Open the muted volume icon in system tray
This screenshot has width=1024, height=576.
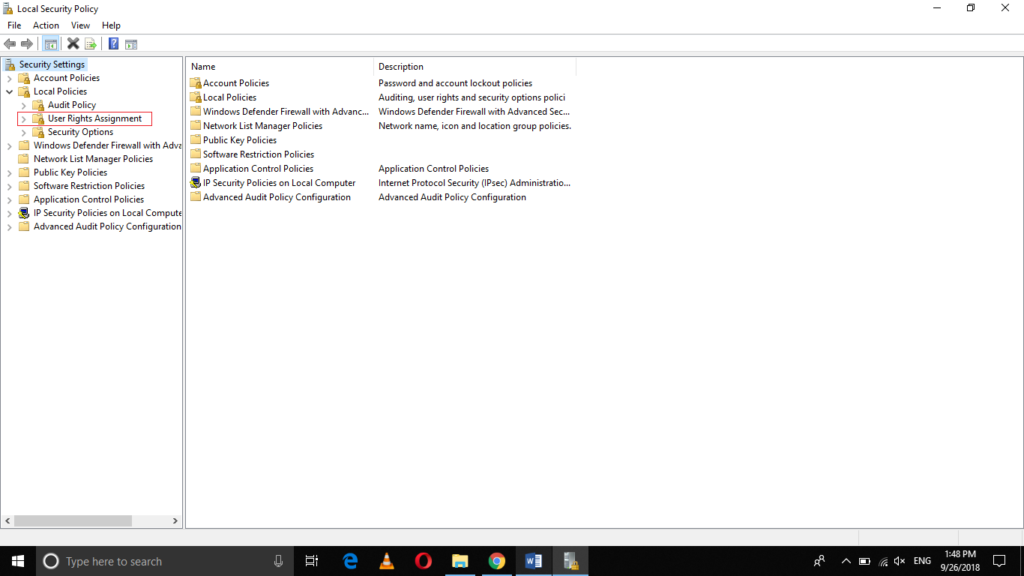(x=899, y=561)
